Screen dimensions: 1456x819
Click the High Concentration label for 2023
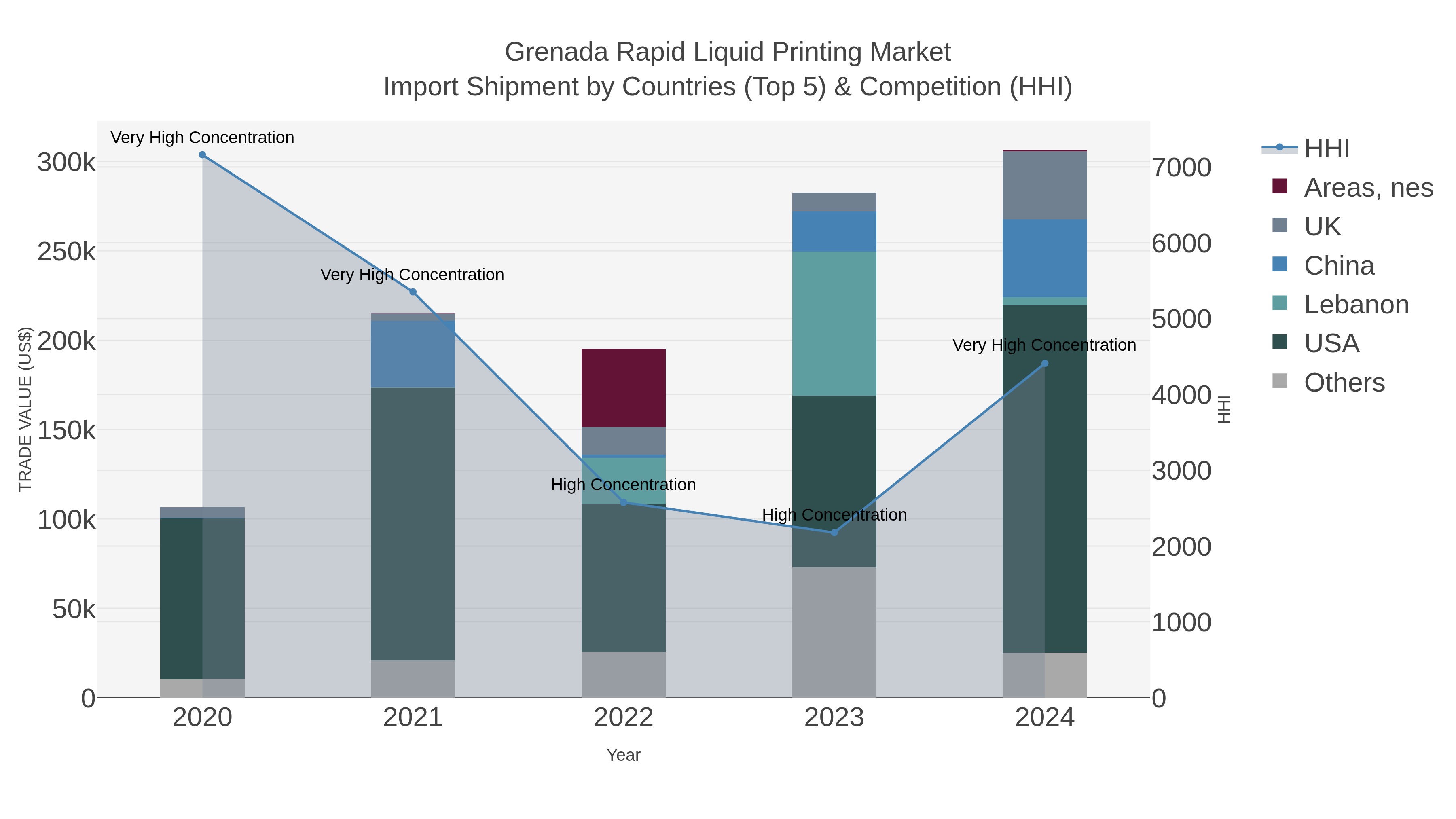tap(834, 515)
